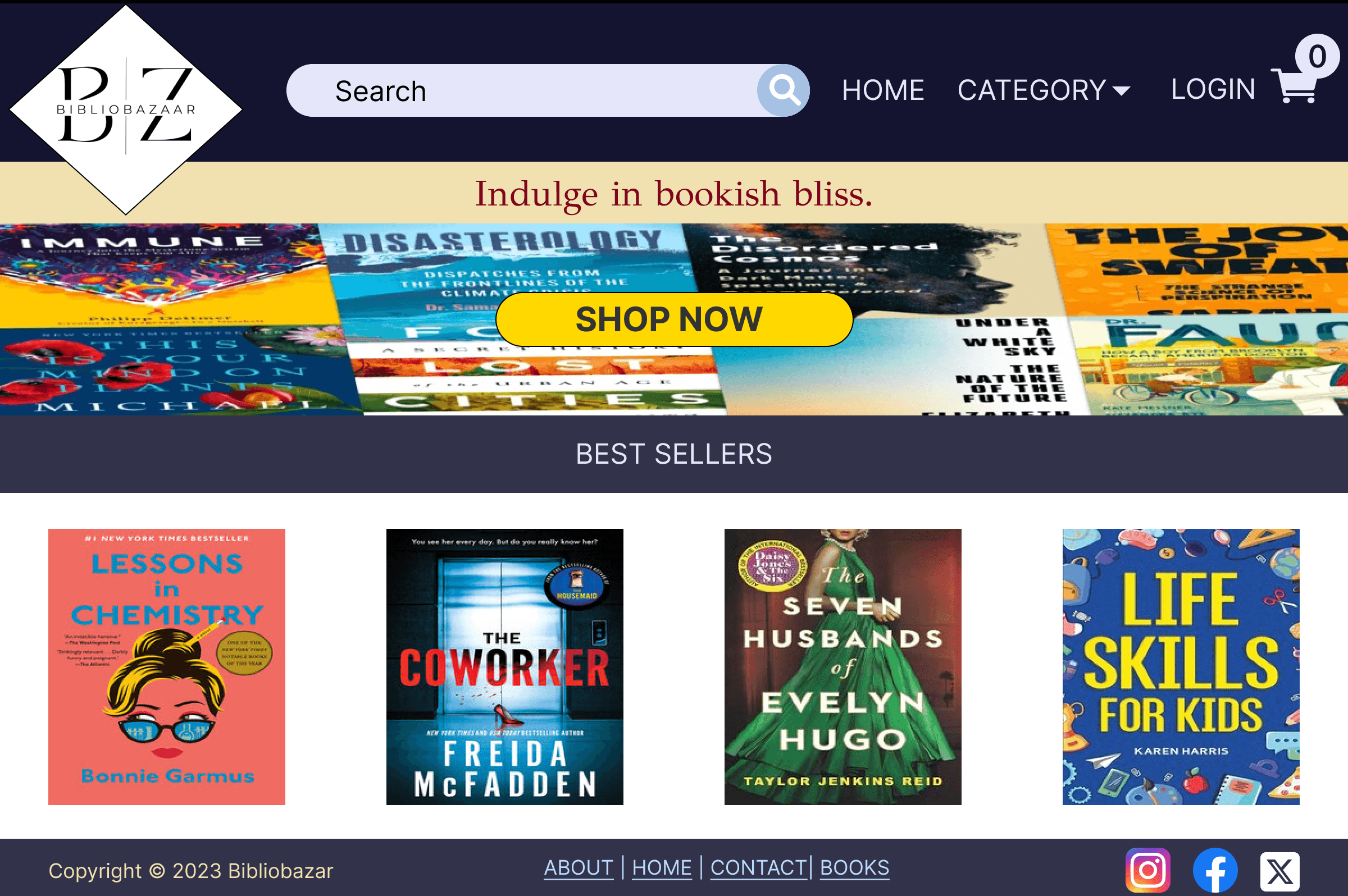Open the BOOKS footer link
Screen dimensions: 1348x896
click(x=854, y=867)
